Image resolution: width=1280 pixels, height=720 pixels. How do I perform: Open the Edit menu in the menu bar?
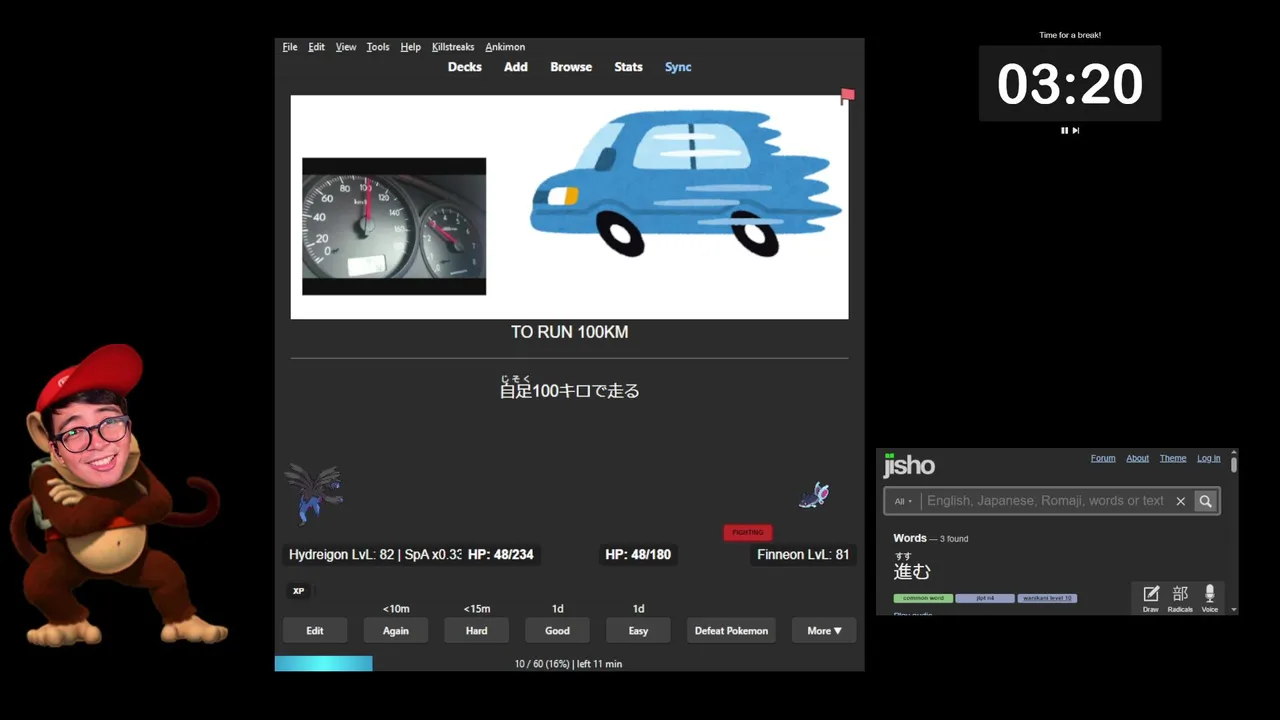316,47
